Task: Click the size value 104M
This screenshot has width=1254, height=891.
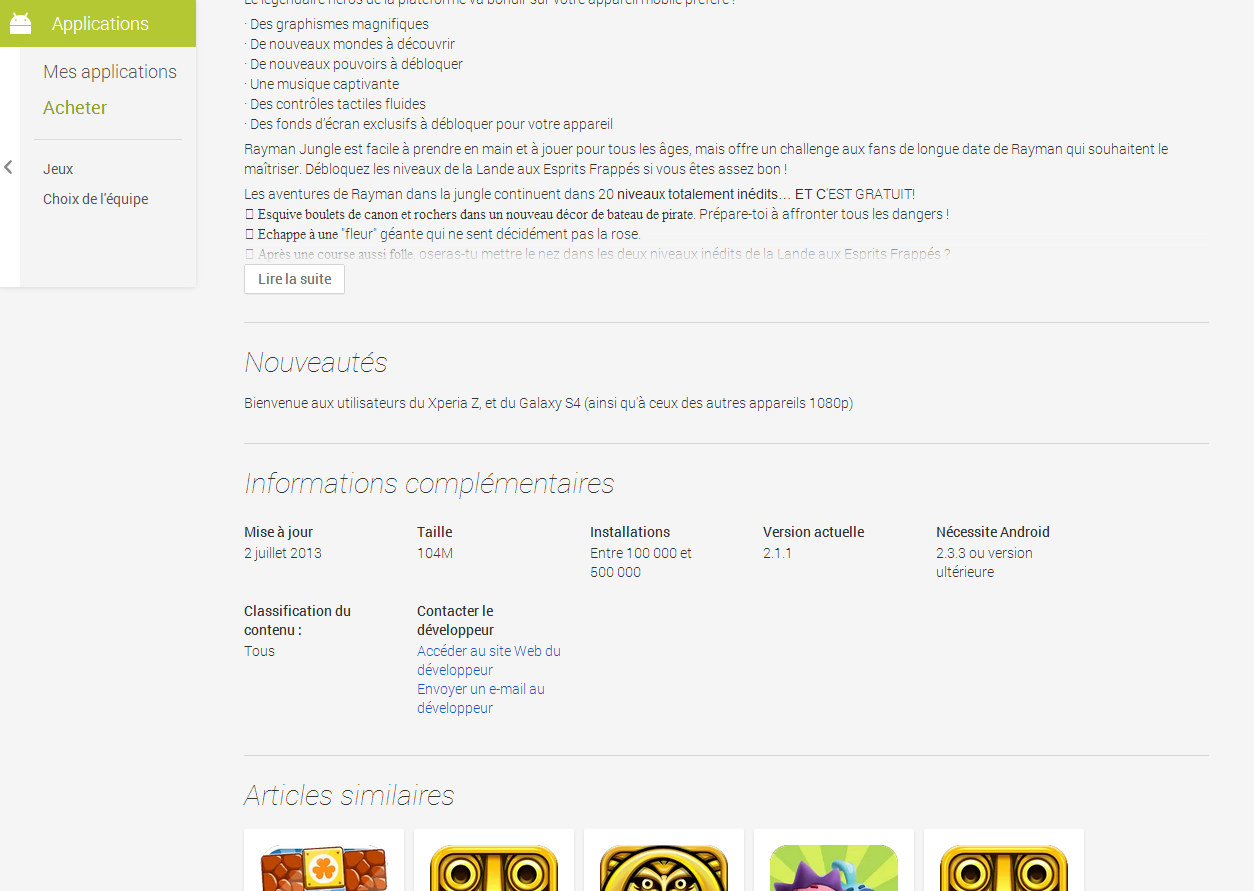Action: point(435,553)
